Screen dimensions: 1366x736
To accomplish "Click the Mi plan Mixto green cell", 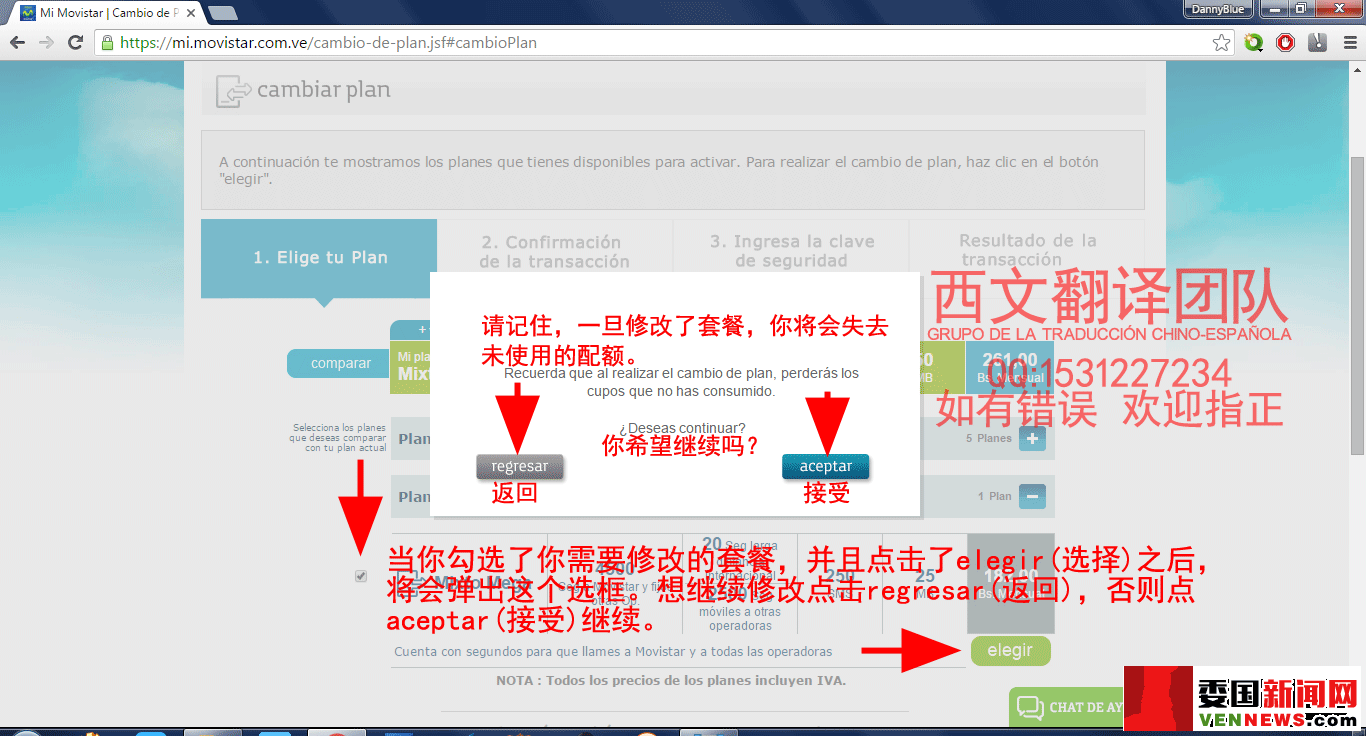I will 410,367.
